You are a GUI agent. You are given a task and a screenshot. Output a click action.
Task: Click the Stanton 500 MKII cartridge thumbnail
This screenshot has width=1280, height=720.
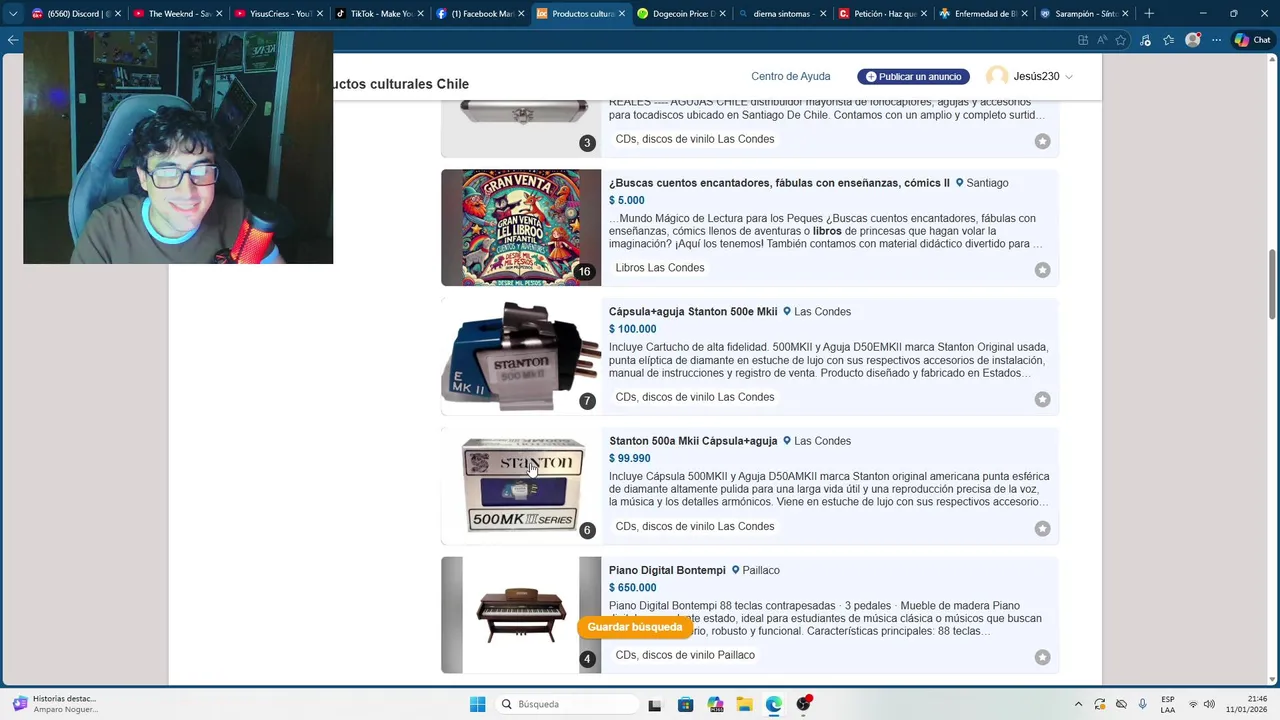[x=521, y=357]
